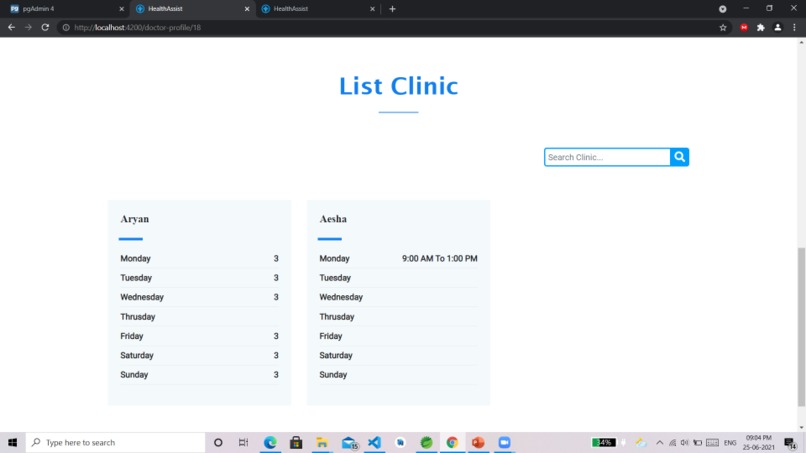Click Thursday row in Aryan card
806x453 pixels.
coord(199,317)
